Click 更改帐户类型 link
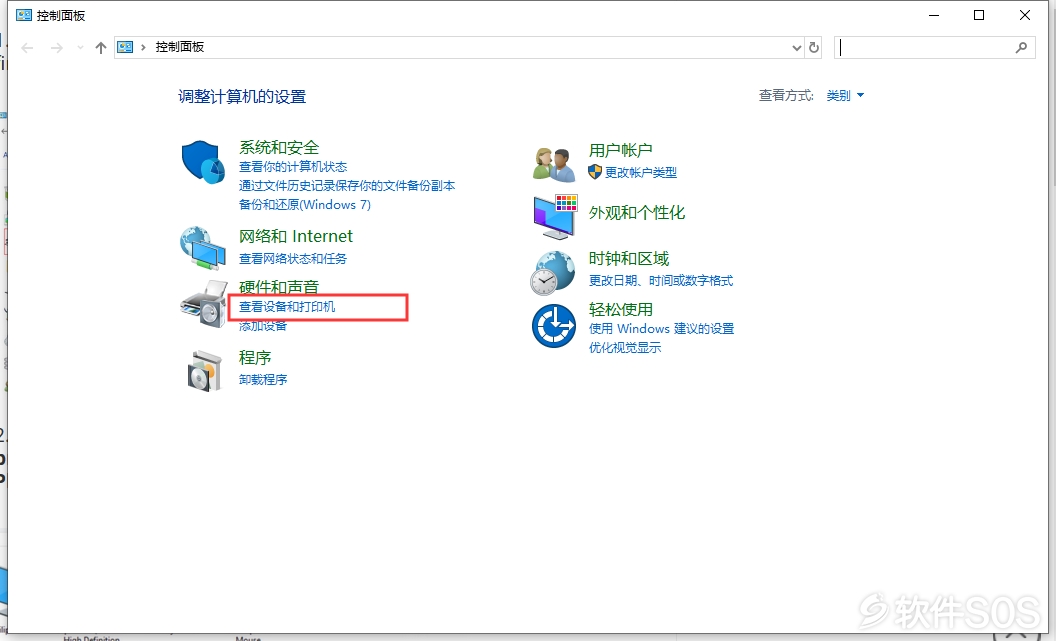 point(640,172)
